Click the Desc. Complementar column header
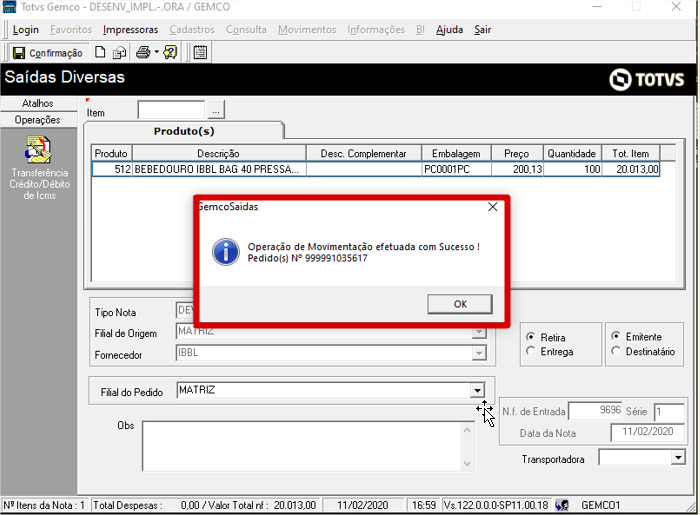 click(x=363, y=154)
